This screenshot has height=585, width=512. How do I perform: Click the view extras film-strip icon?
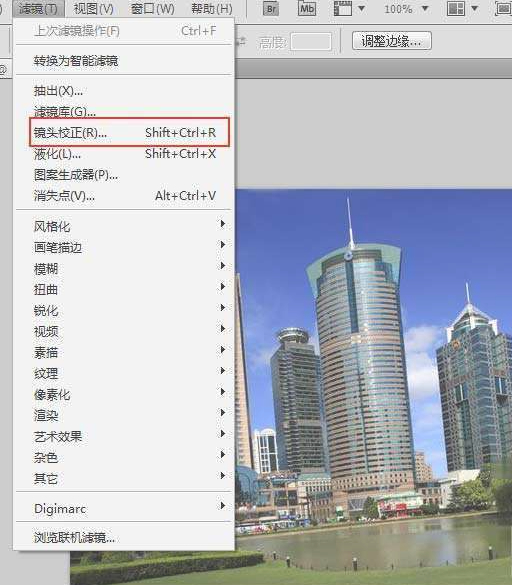pos(343,8)
